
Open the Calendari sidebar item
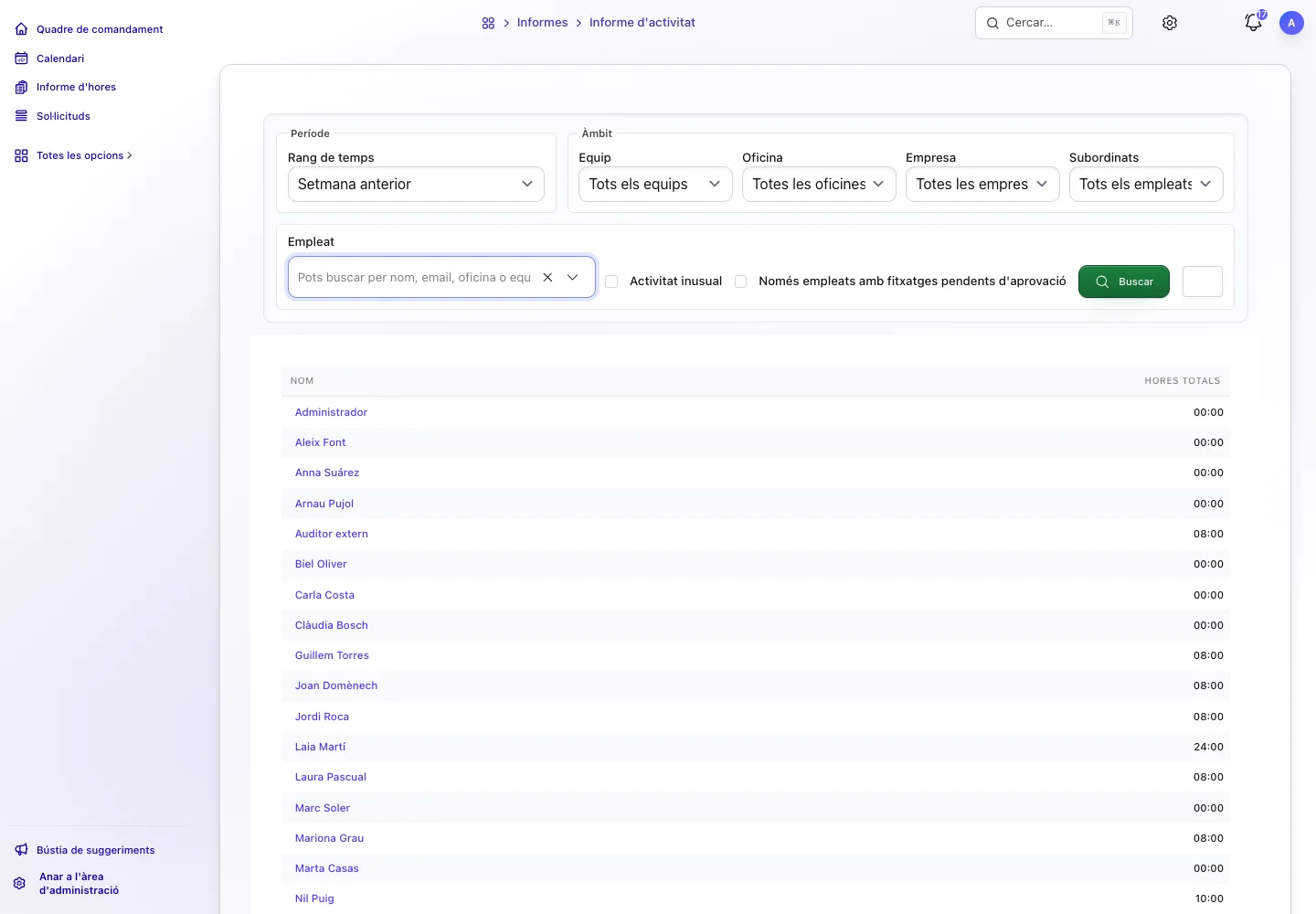tap(60, 58)
